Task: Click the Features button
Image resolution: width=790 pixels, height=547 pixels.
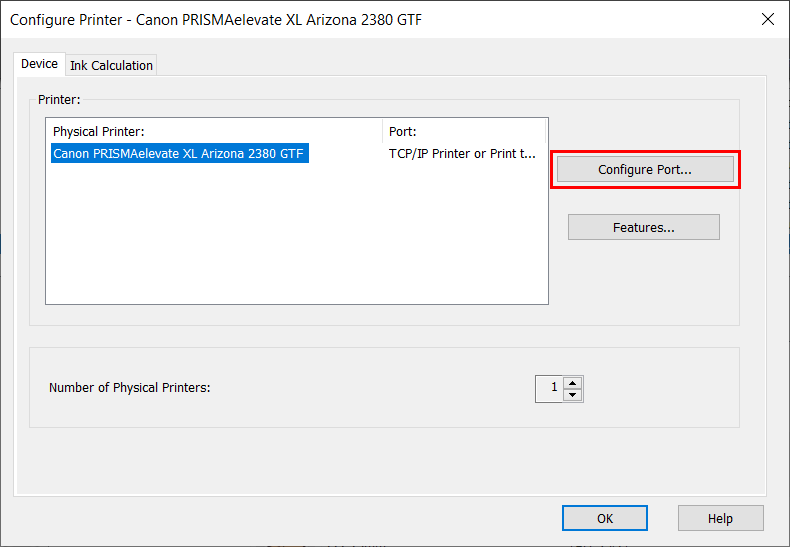Action: (643, 227)
